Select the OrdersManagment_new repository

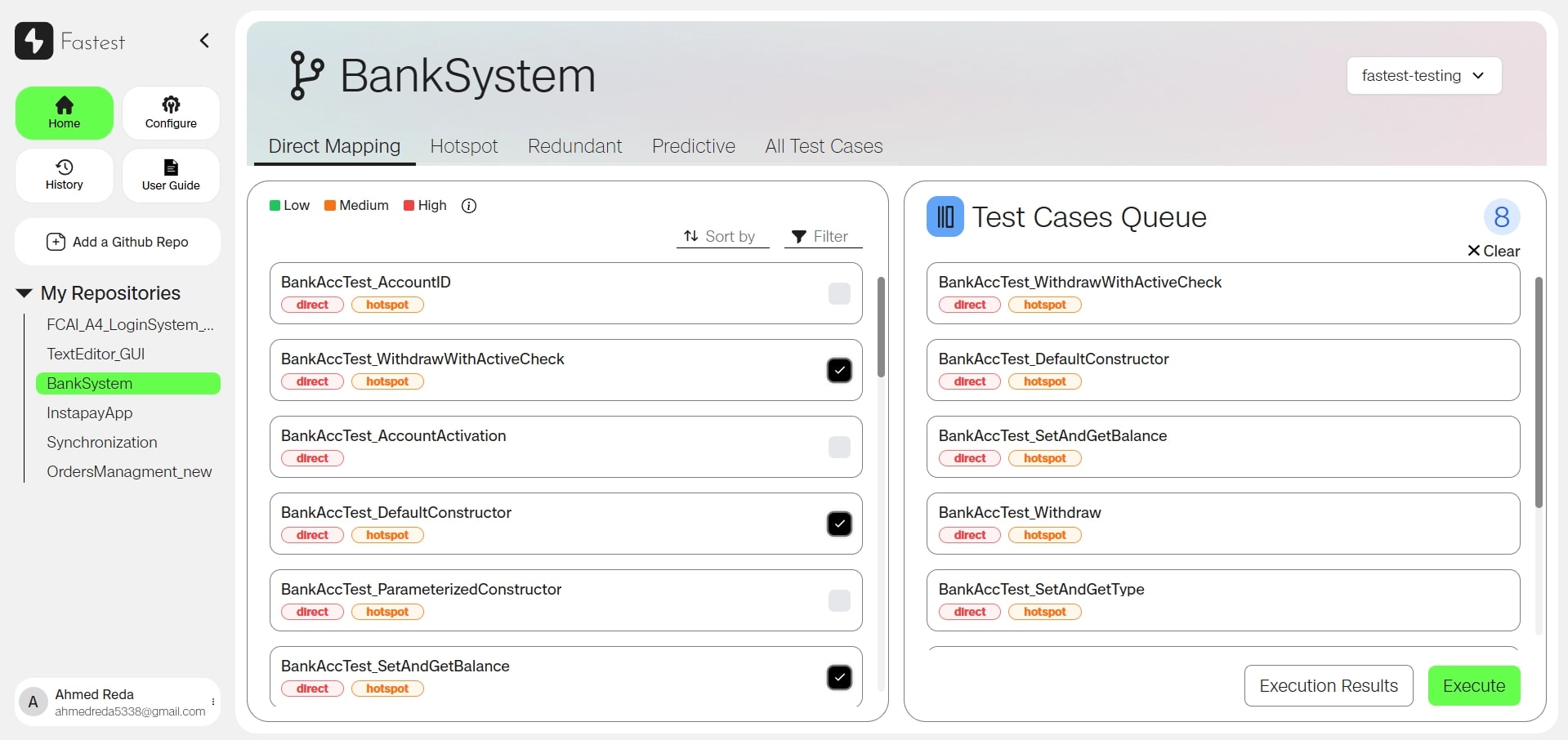129,472
